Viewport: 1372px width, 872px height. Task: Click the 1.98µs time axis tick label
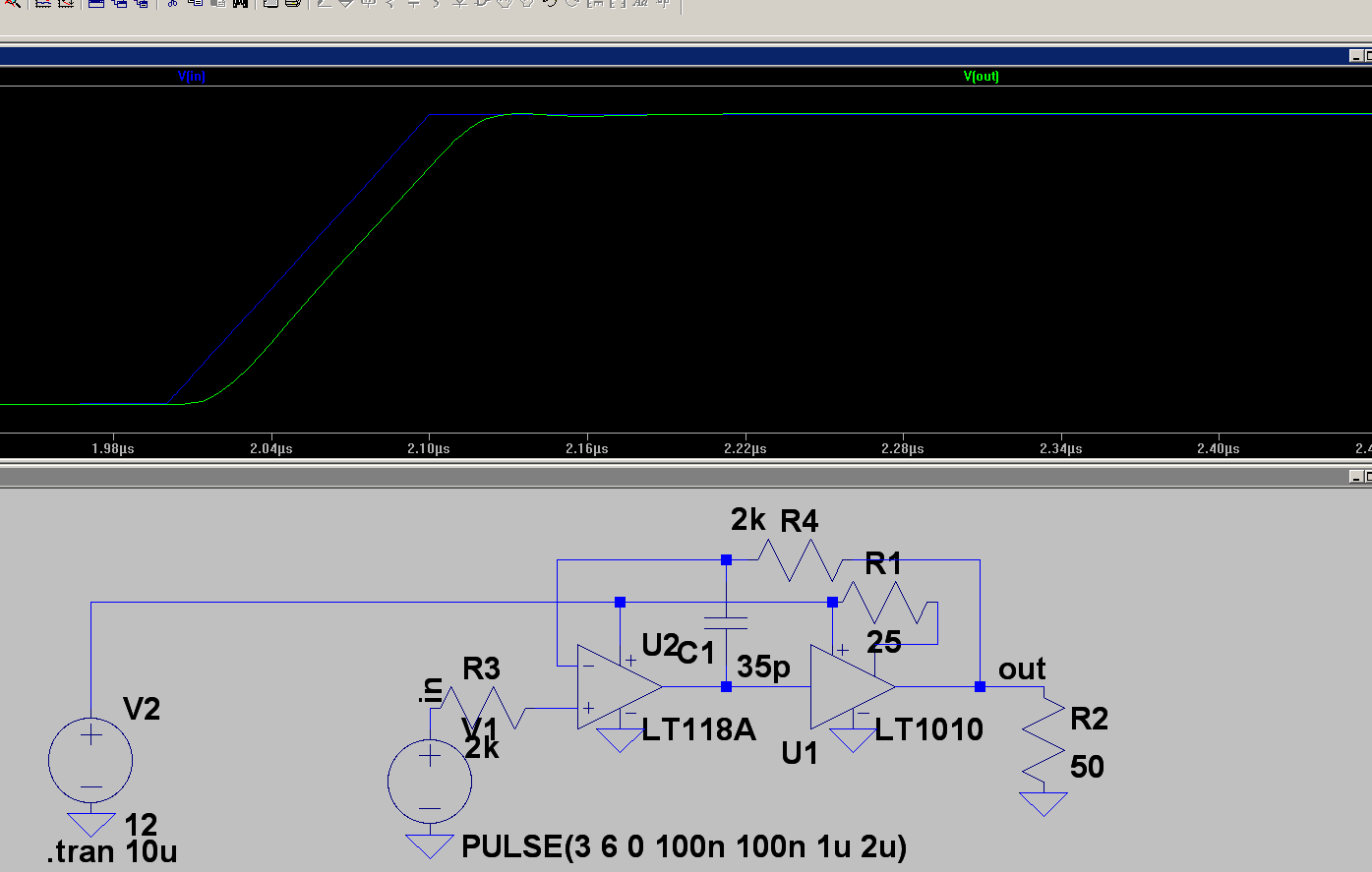point(113,448)
